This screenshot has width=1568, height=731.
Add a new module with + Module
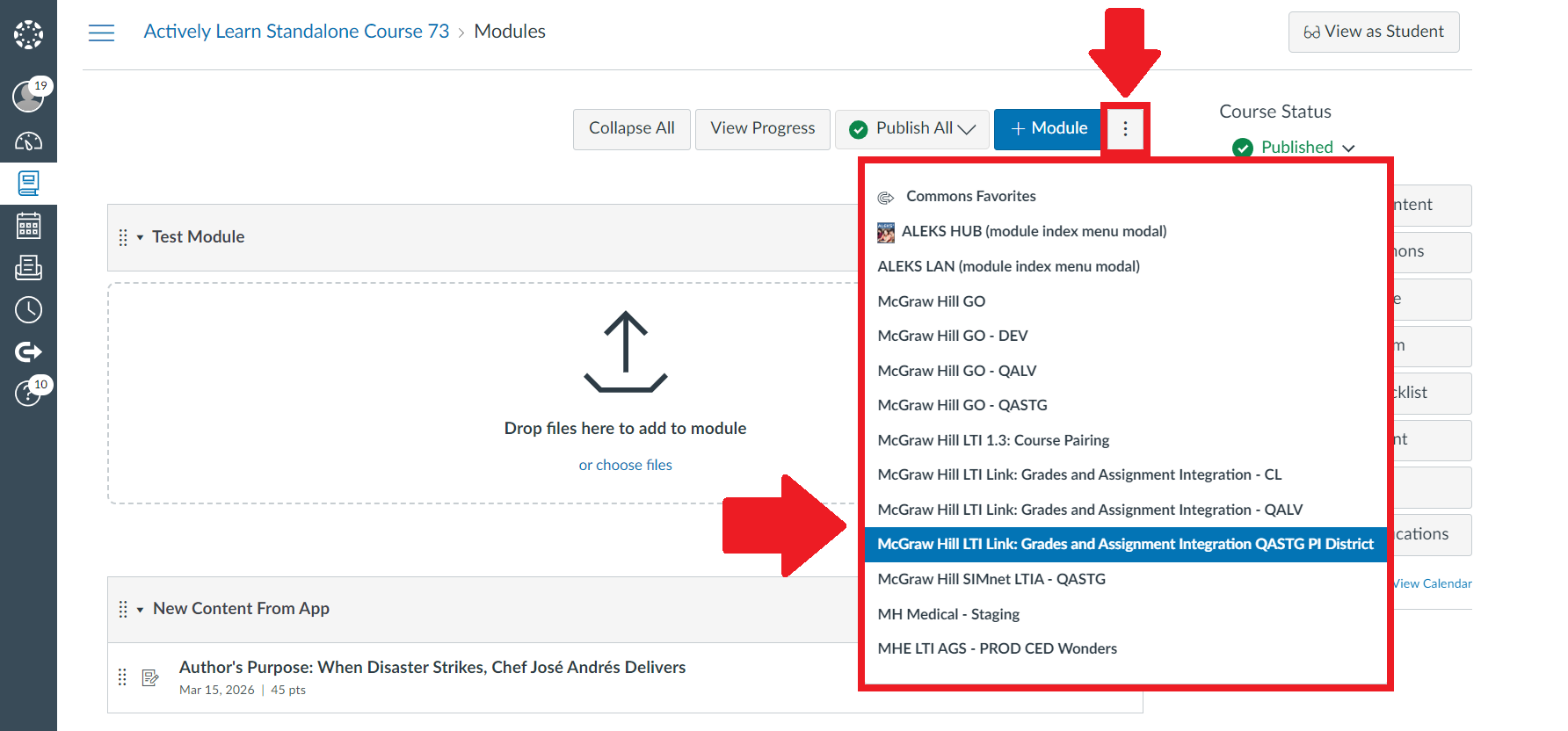click(1049, 129)
